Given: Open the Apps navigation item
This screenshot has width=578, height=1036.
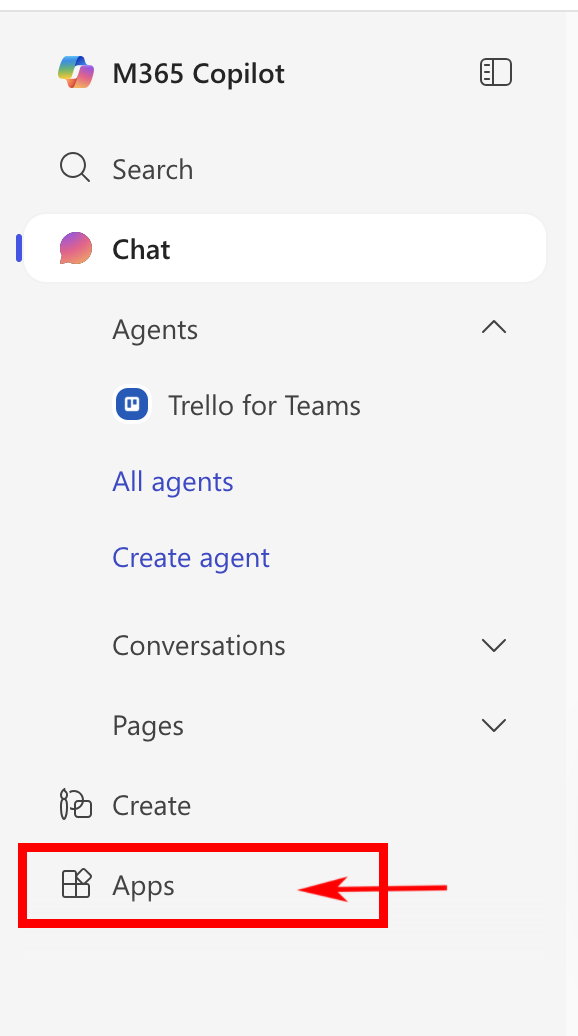Looking at the screenshot, I should [x=202, y=885].
